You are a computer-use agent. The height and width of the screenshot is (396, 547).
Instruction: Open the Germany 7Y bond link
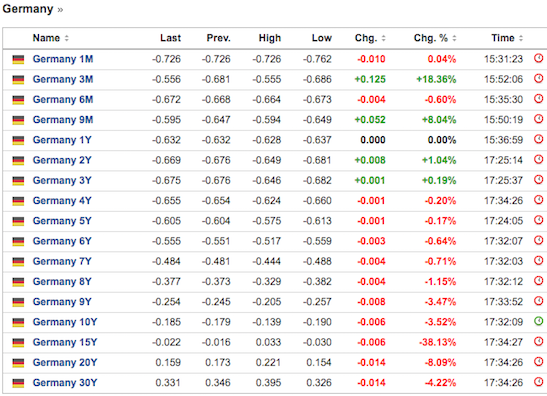62,261
